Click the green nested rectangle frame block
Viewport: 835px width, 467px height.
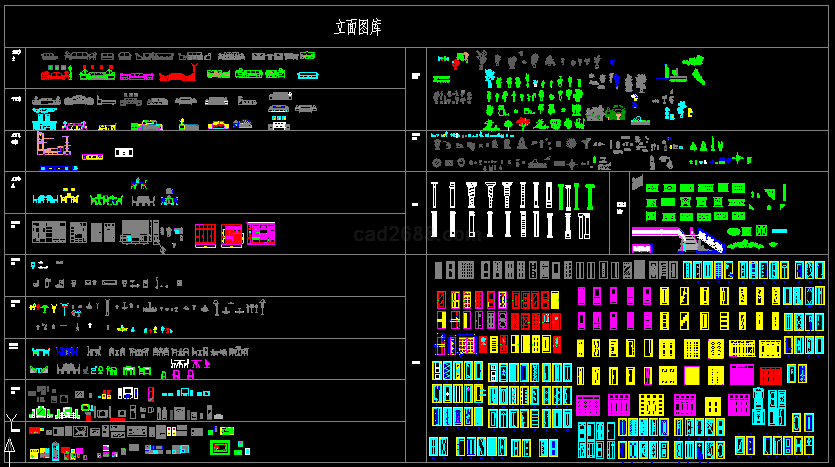click(x=218, y=446)
